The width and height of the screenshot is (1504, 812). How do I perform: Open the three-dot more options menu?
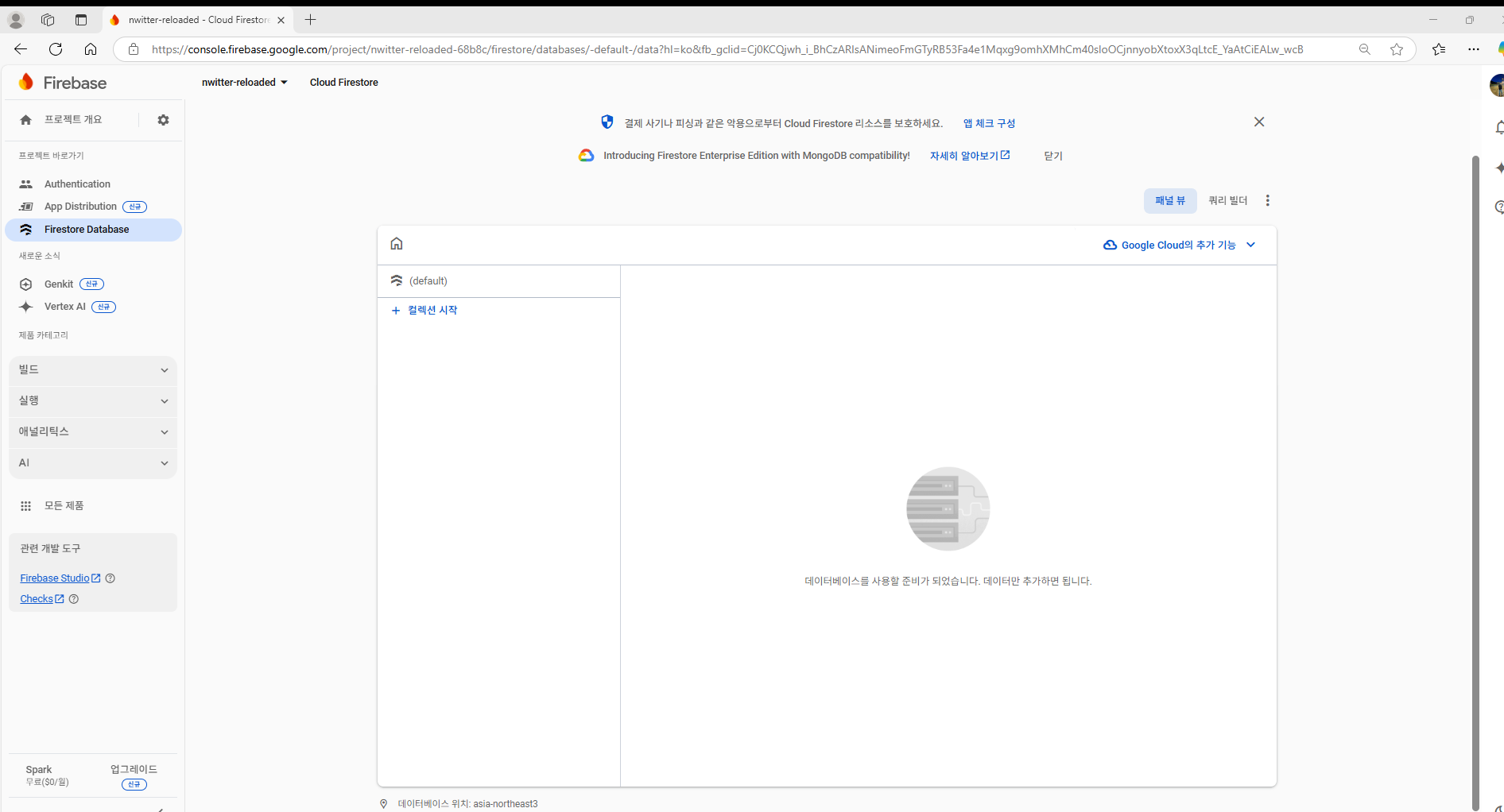tap(1267, 200)
